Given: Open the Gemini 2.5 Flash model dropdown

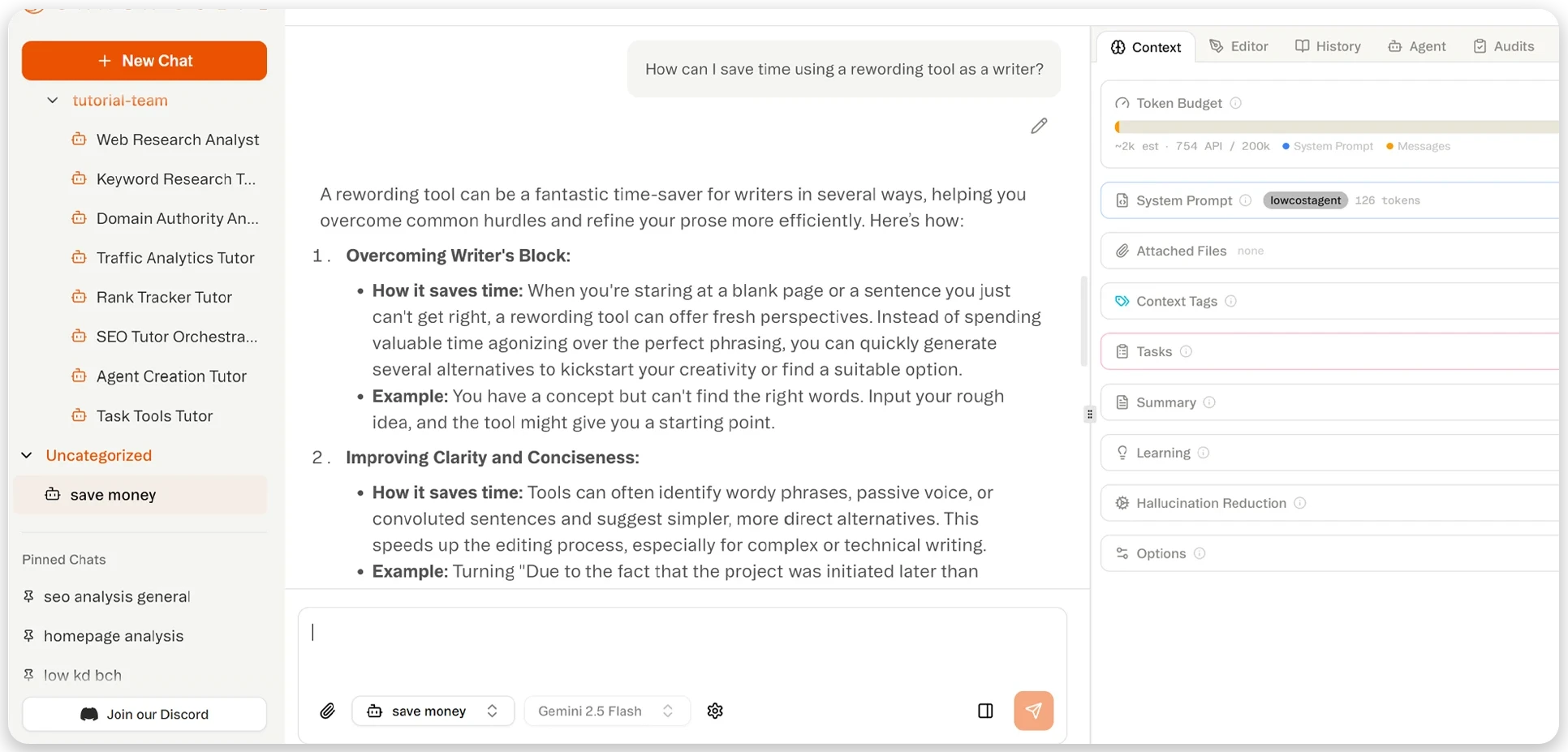Looking at the screenshot, I should pos(606,711).
